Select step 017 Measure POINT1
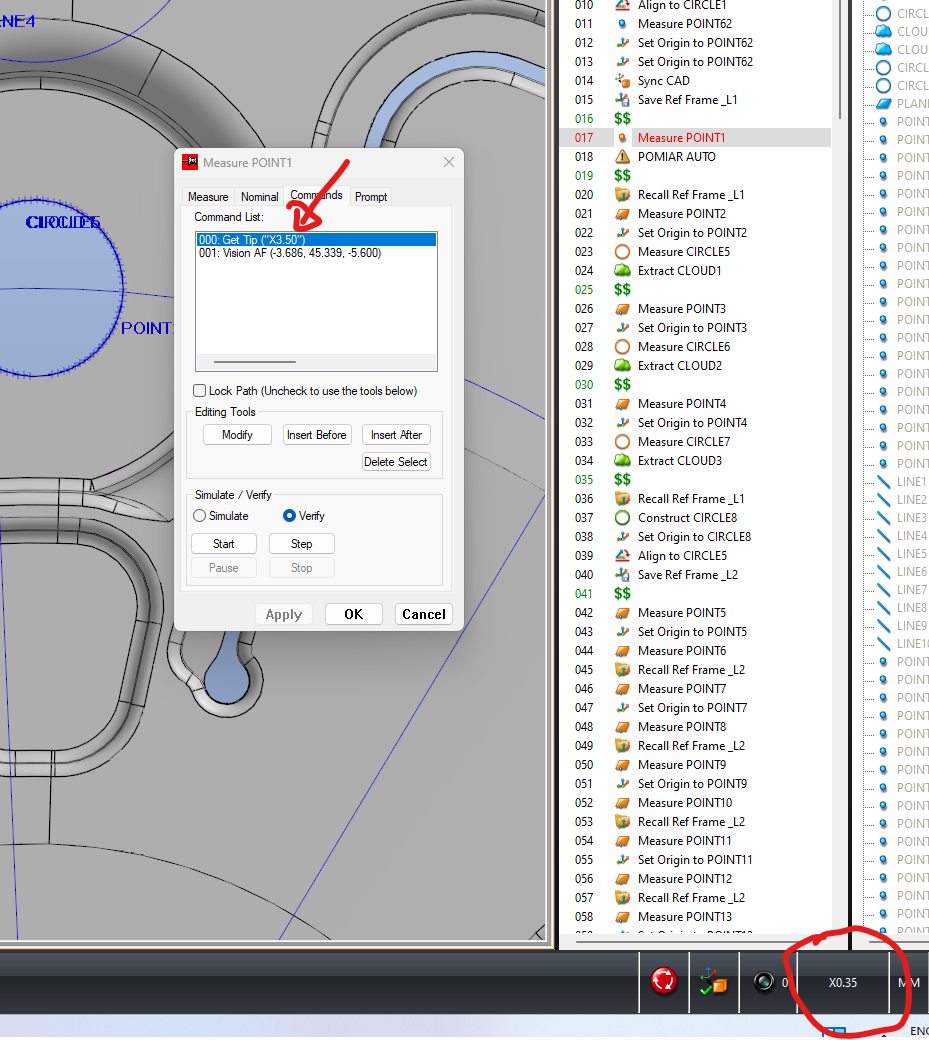929x1040 pixels. point(696,138)
